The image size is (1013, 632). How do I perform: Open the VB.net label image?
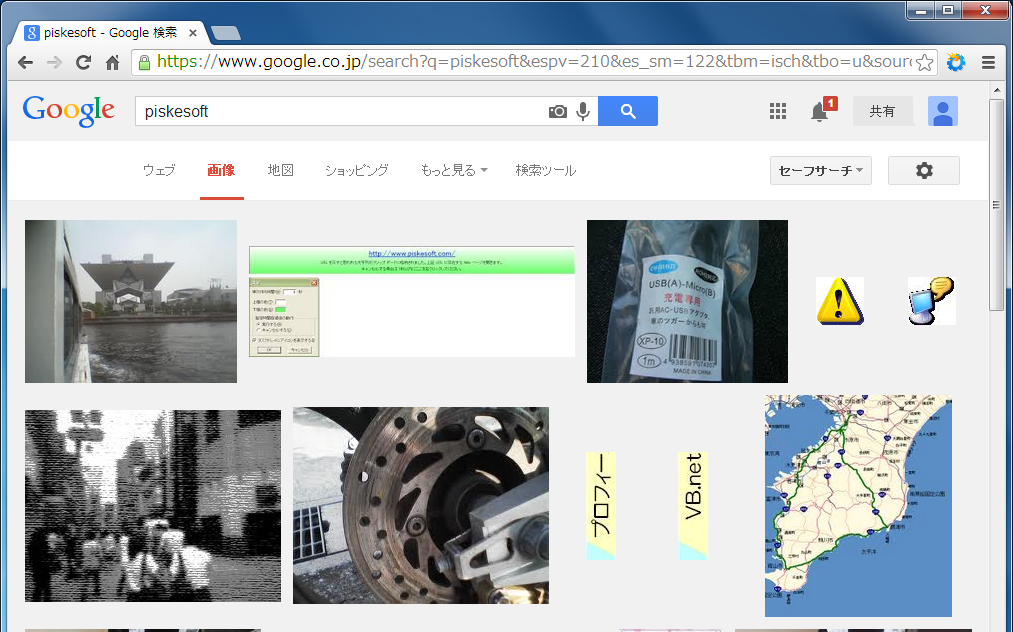coord(693,506)
